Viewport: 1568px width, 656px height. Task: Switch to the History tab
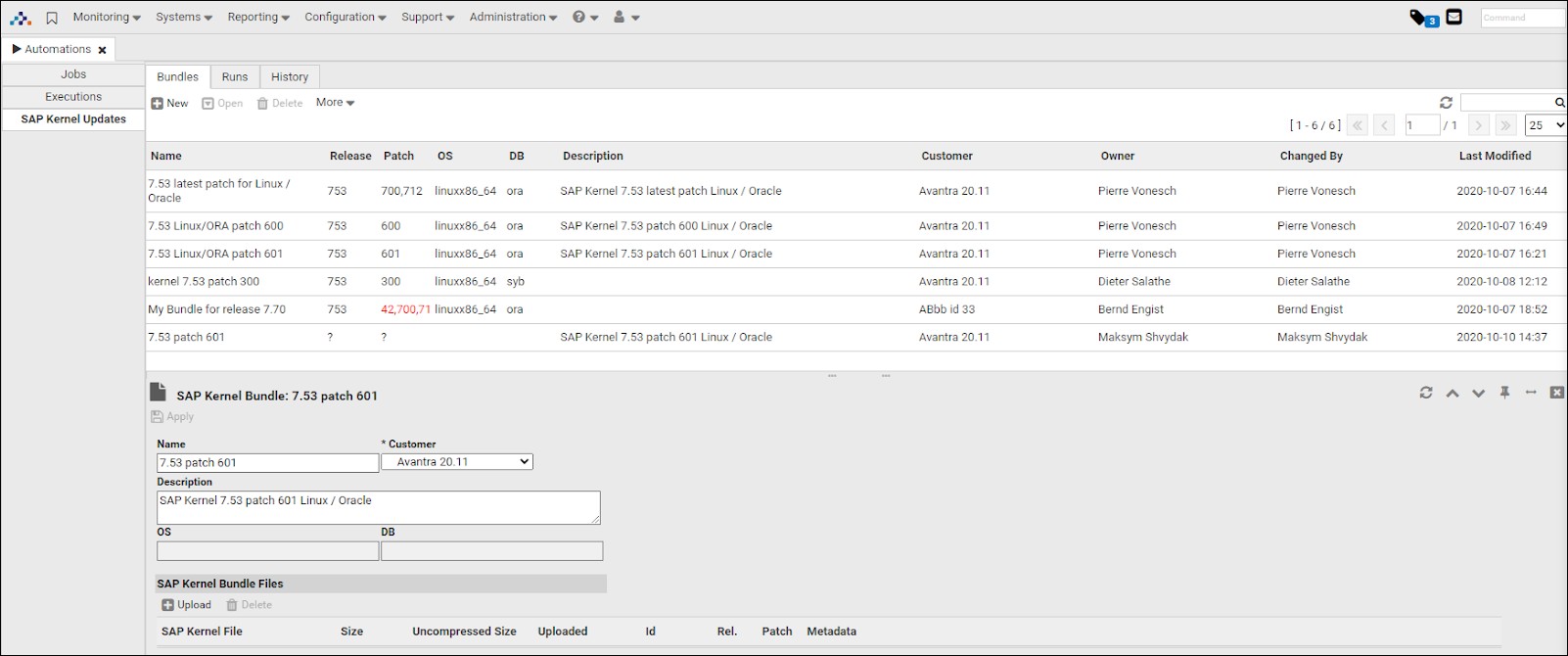pos(290,77)
